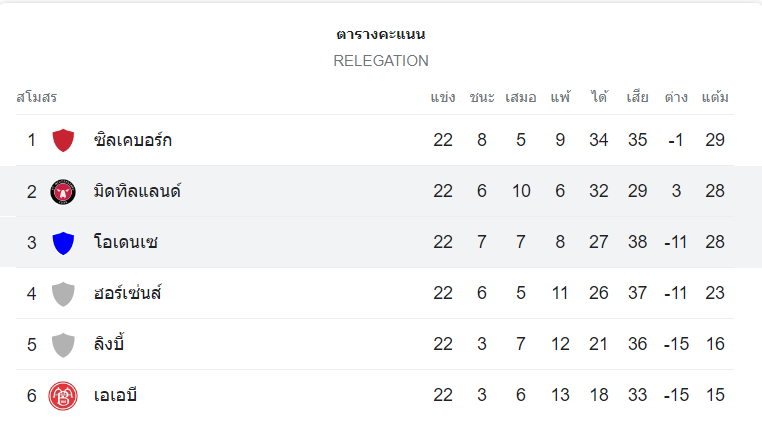The image size is (762, 426).
Task: Click the สโมสร column header
Action: 37,98
